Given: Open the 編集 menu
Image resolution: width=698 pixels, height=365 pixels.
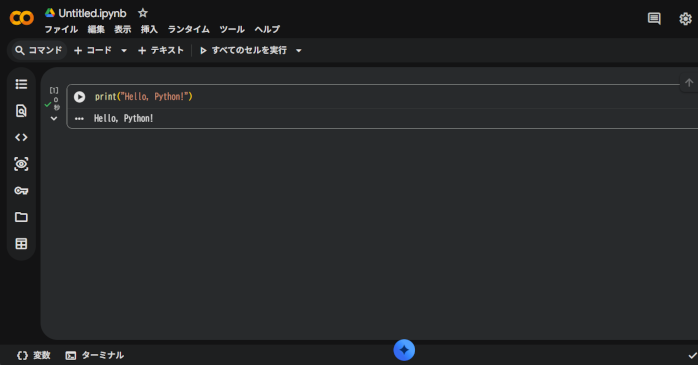Looking at the screenshot, I should coord(96,29).
